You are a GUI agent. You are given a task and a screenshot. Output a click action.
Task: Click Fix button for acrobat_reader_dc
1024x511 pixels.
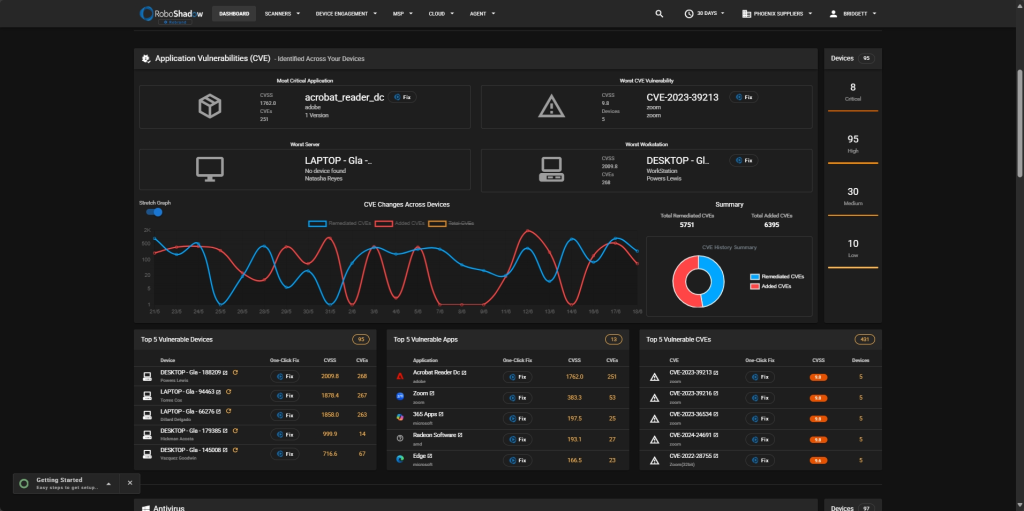tap(402, 97)
